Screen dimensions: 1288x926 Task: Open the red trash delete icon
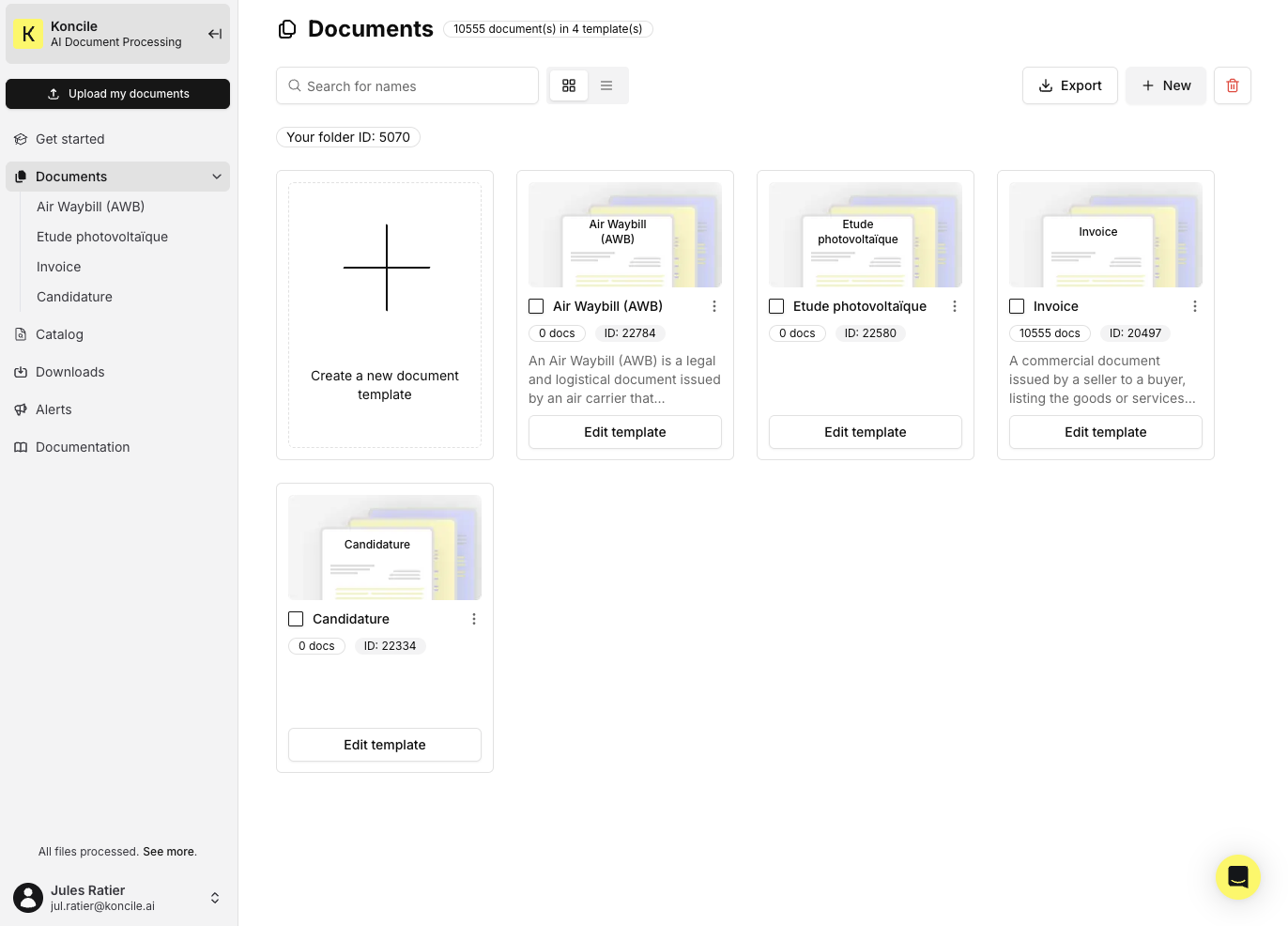[1233, 85]
